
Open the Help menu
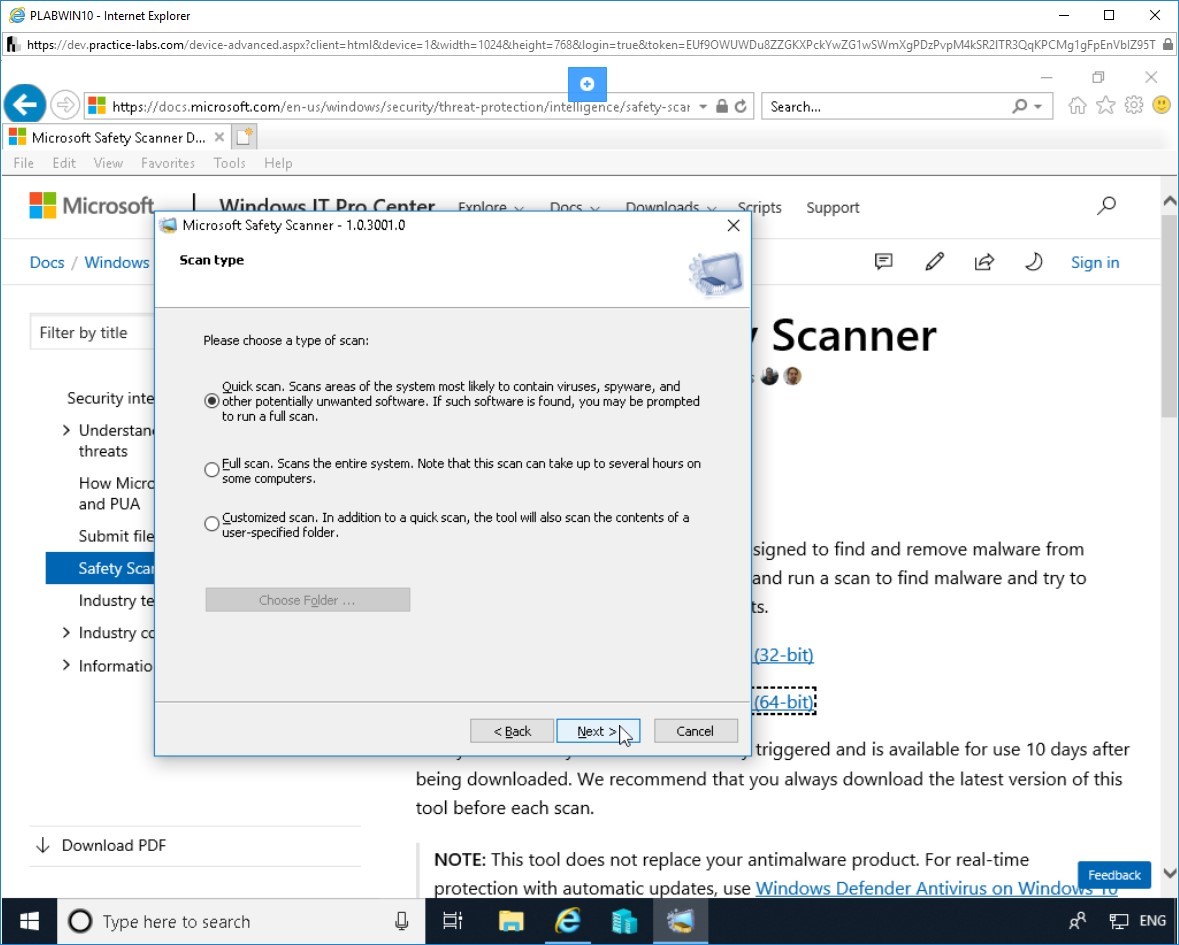[278, 163]
